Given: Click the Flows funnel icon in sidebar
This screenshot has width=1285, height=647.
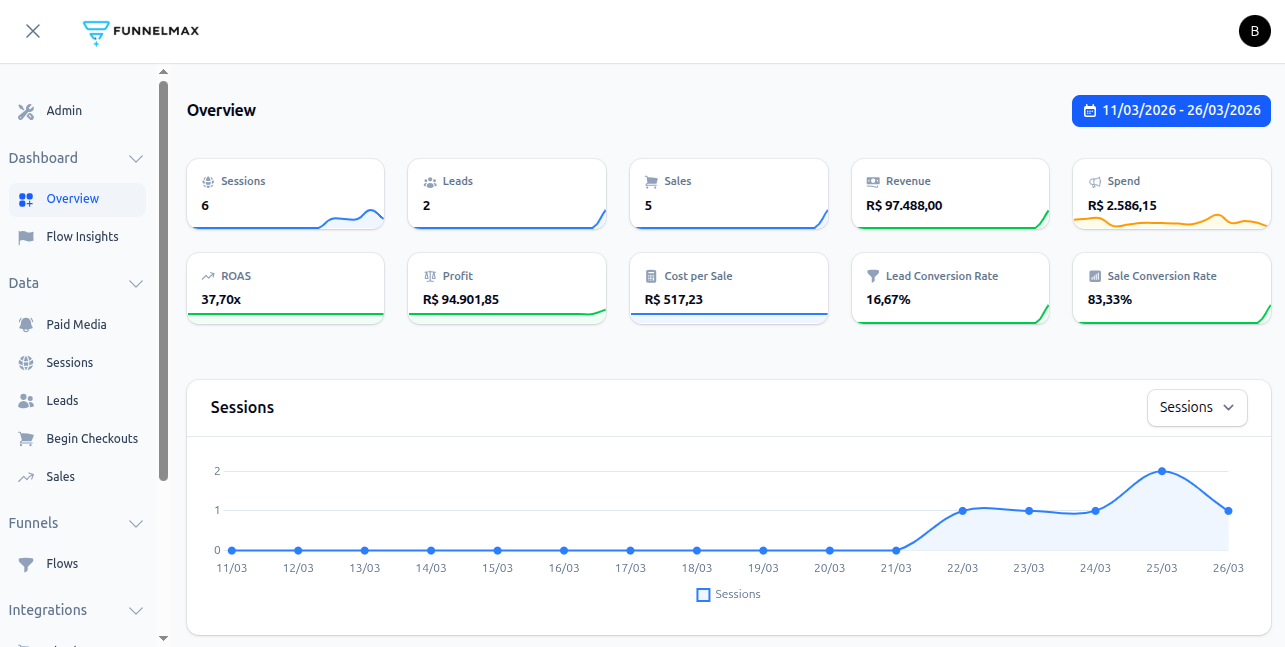Looking at the screenshot, I should [26, 564].
